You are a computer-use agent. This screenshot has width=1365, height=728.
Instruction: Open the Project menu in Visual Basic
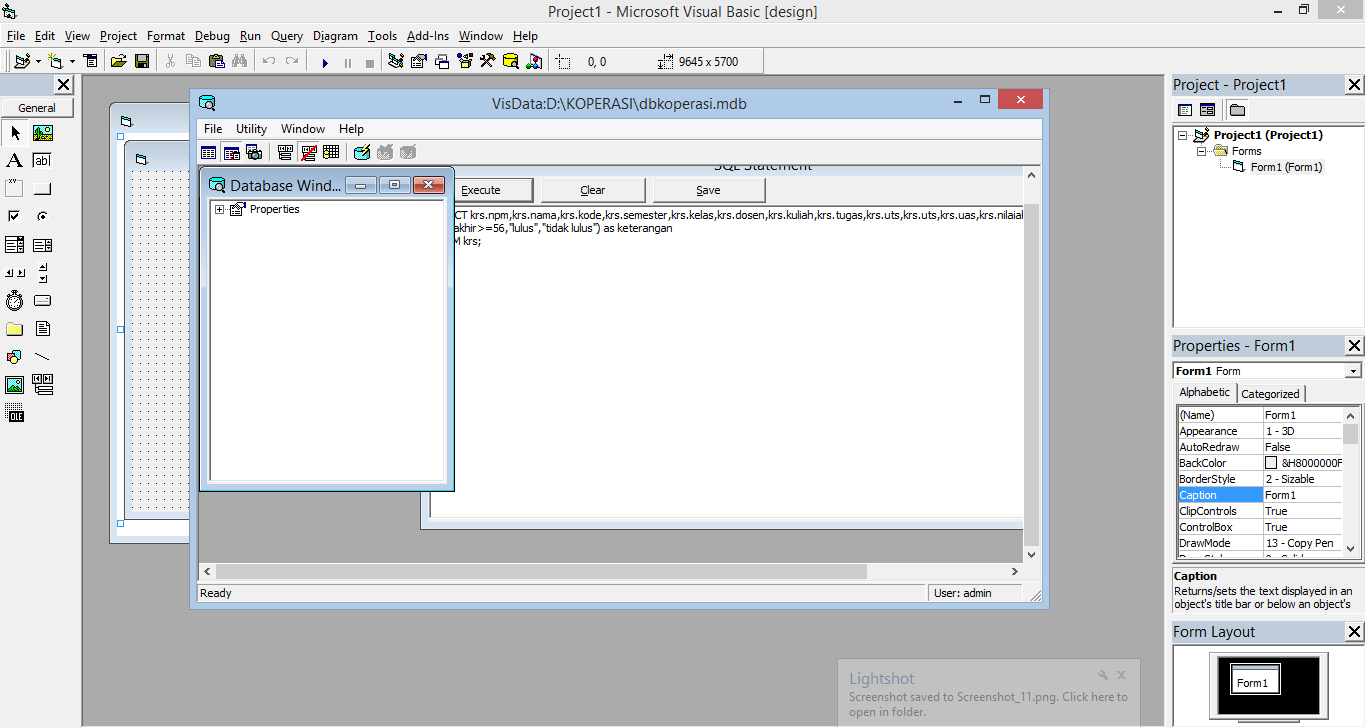[118, 35]
